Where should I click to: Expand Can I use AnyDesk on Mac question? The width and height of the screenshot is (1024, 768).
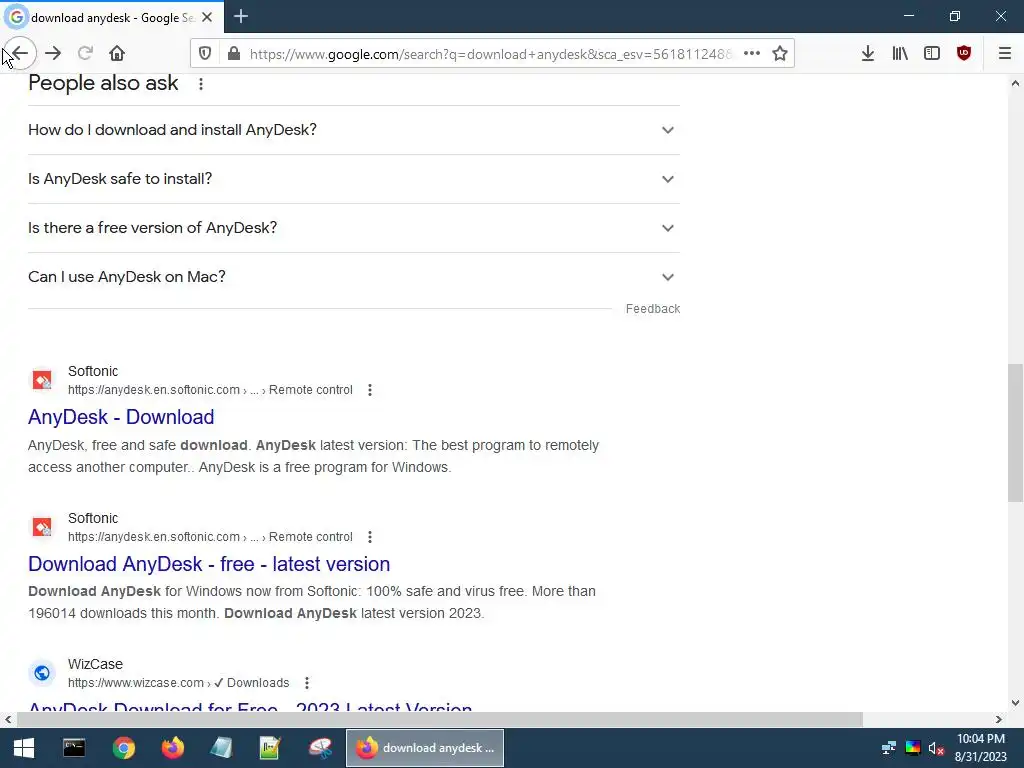click(x=354, y=277)
